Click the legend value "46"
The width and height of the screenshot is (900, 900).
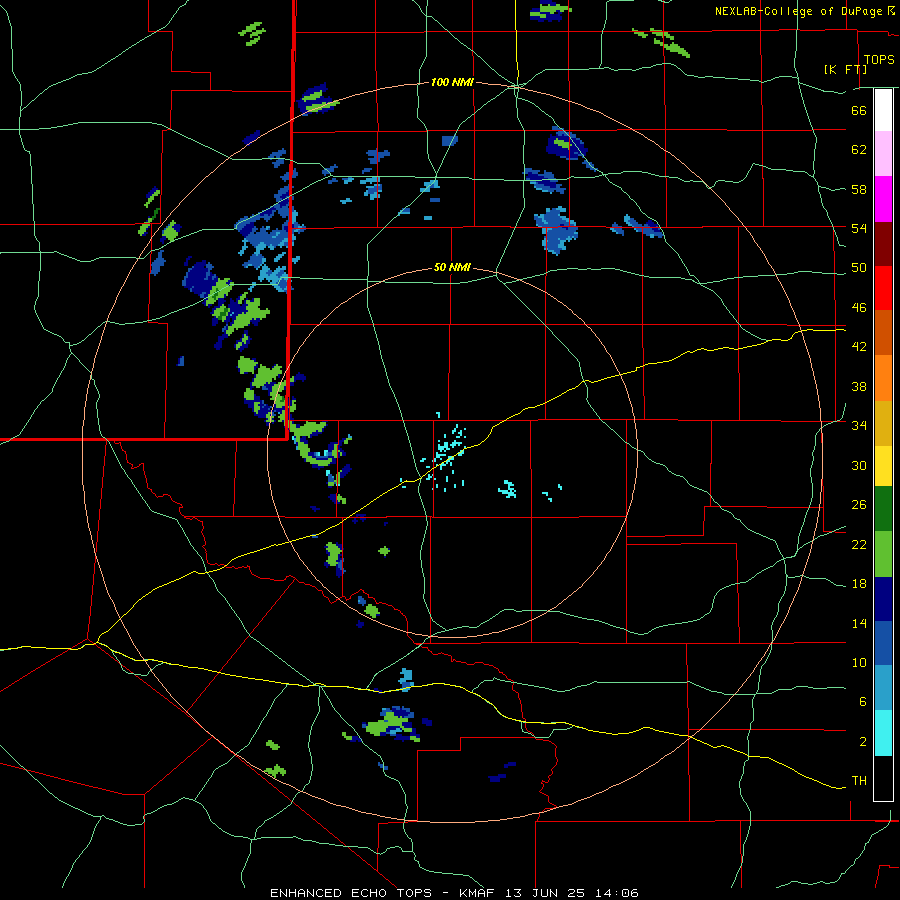pyautogui.click(x=859, y=308)
